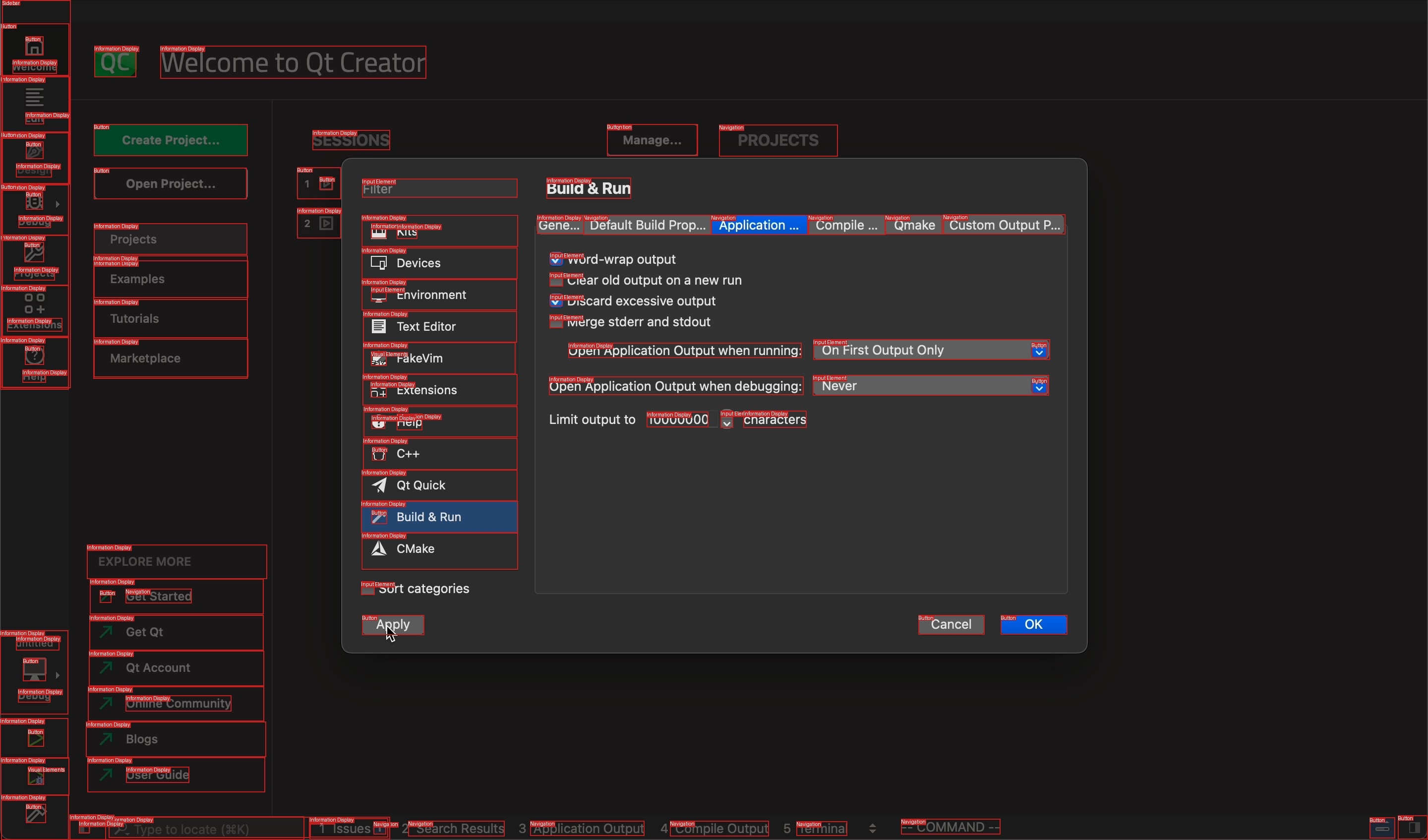Open the Default Build Properties tab
Viewport: 1428px width, 840px height.
pyautogui.click(x=648, y=226)
